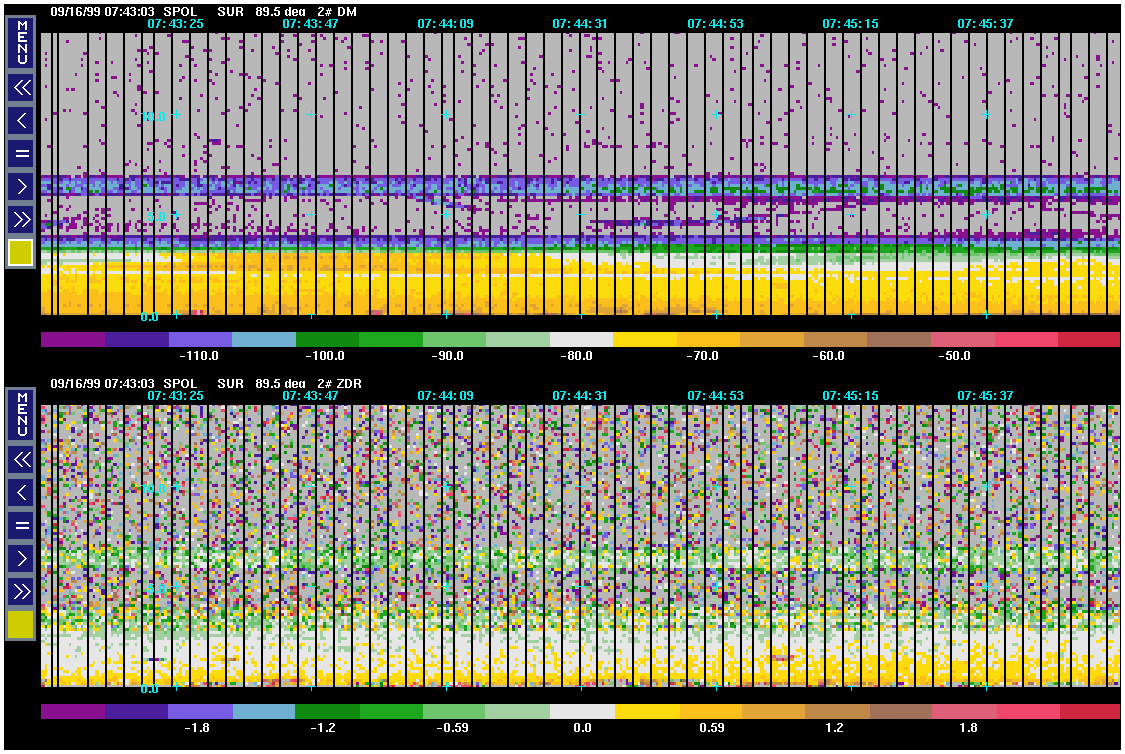Step back with DM panel single-left arrow

click(22, 121)
